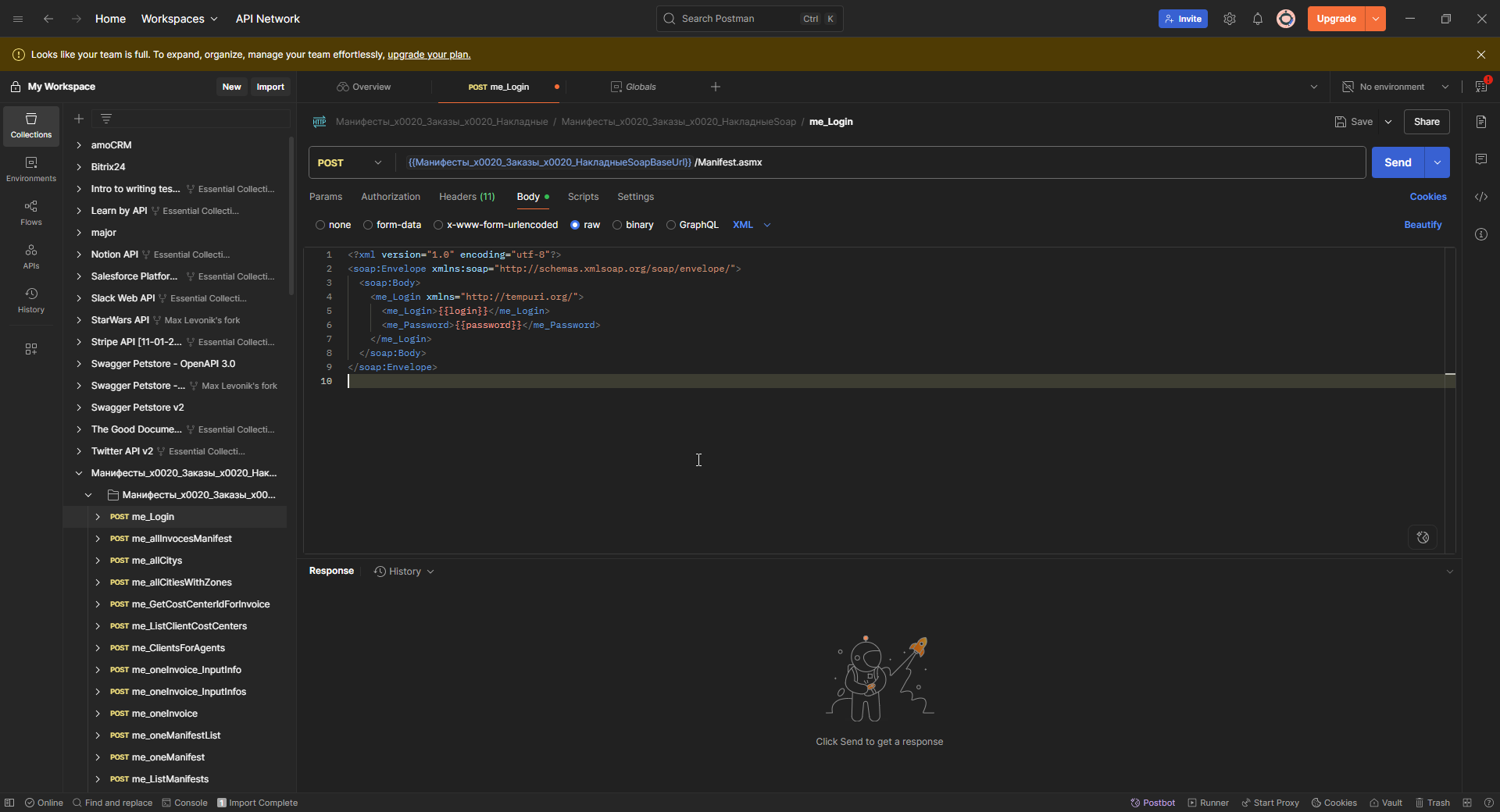The image size is (1500, 812).
Task: Open the Flows sidebar panel
Action: tap(31, 213)
